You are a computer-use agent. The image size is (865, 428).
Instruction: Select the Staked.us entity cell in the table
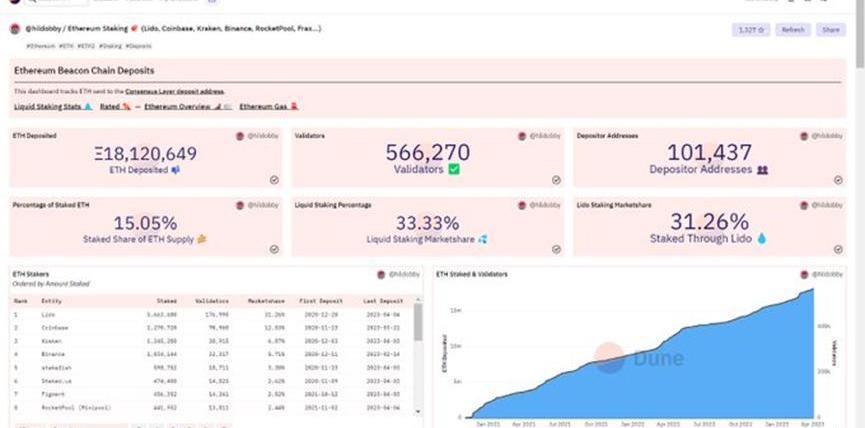tap(56, 381)
